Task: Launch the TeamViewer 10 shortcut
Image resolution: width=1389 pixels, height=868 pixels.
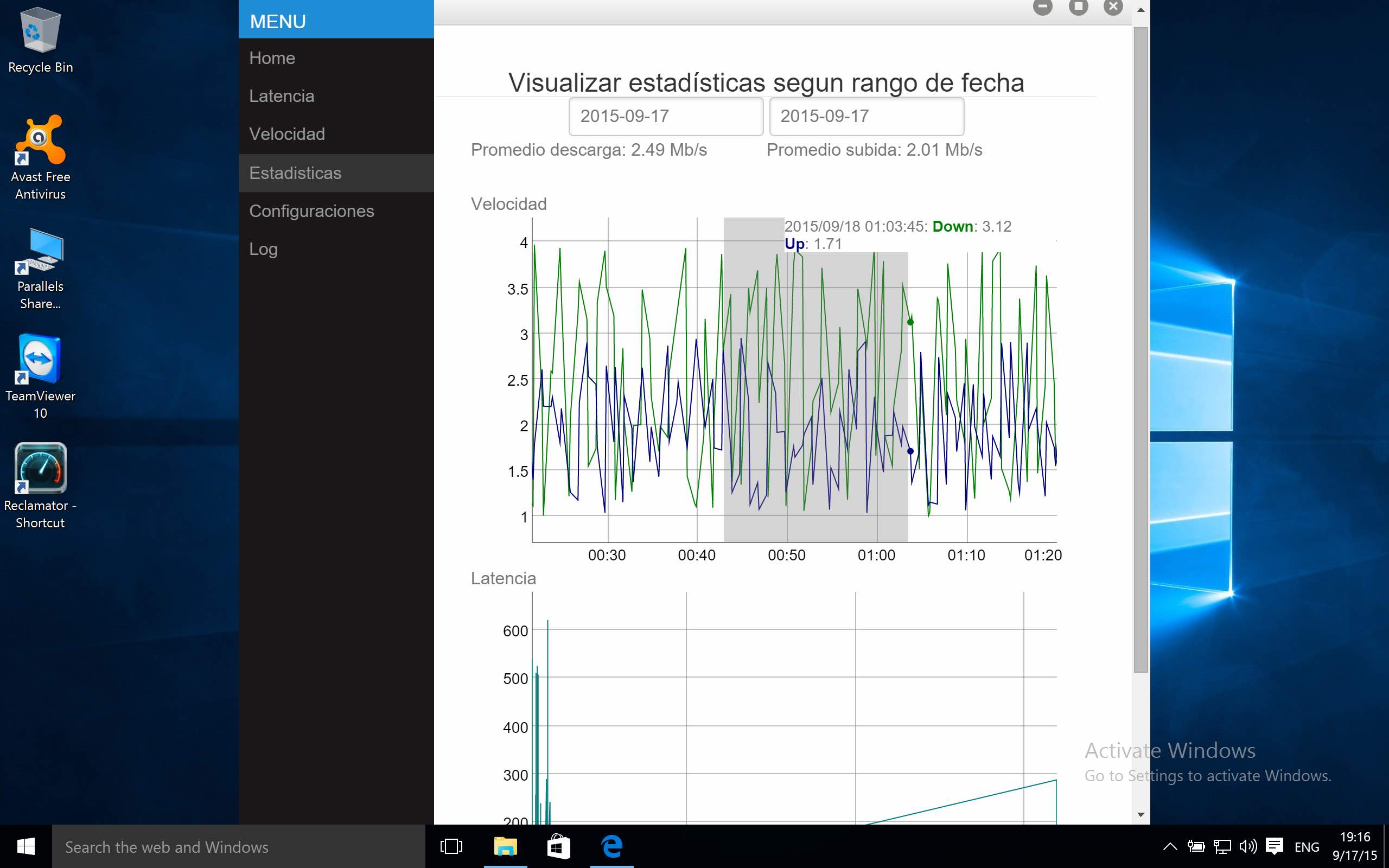Action: [x=40, y=375]
